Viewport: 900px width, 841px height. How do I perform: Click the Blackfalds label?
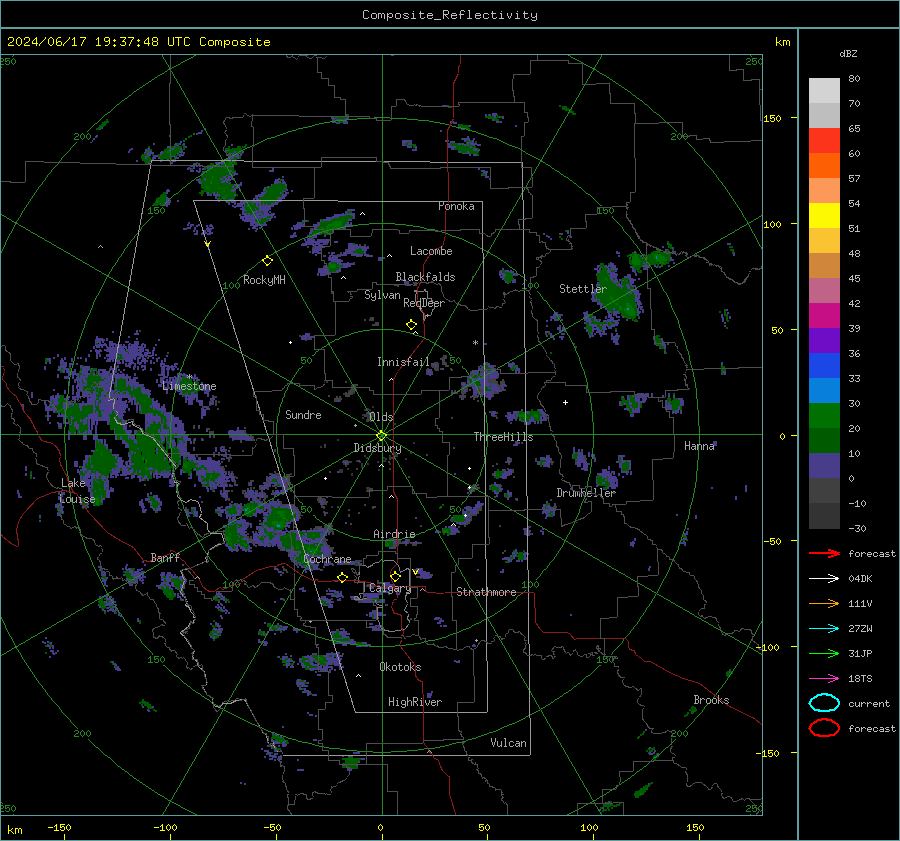click(x=425, y=277)
